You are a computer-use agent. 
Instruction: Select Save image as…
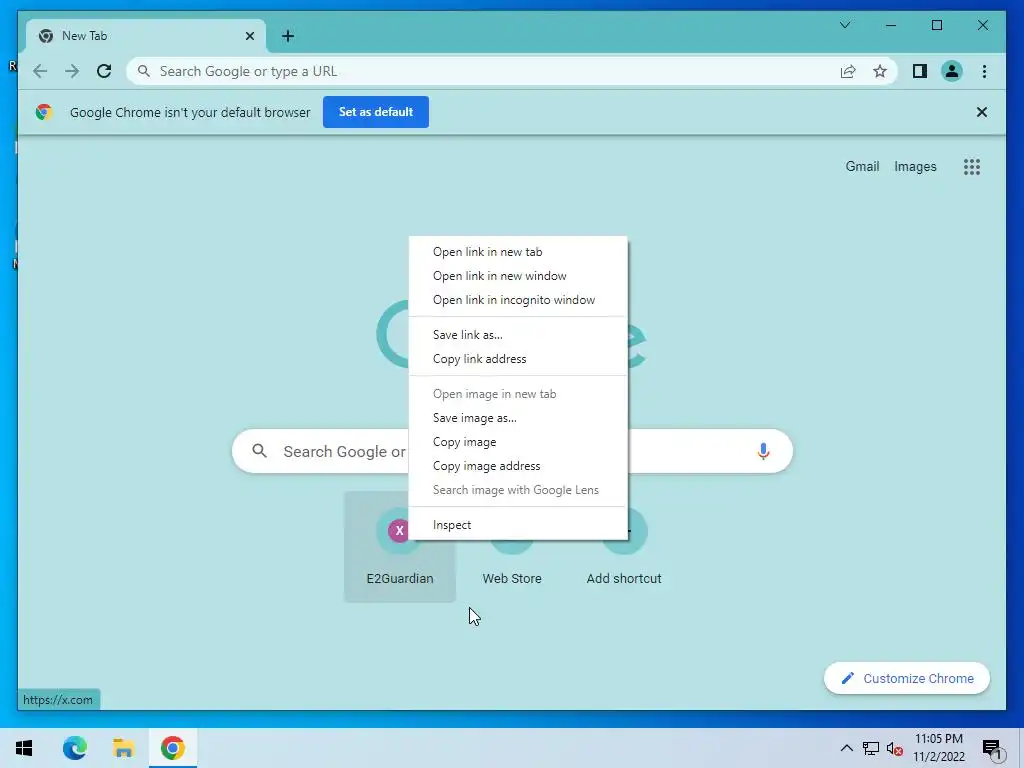(x=518, y=418)
